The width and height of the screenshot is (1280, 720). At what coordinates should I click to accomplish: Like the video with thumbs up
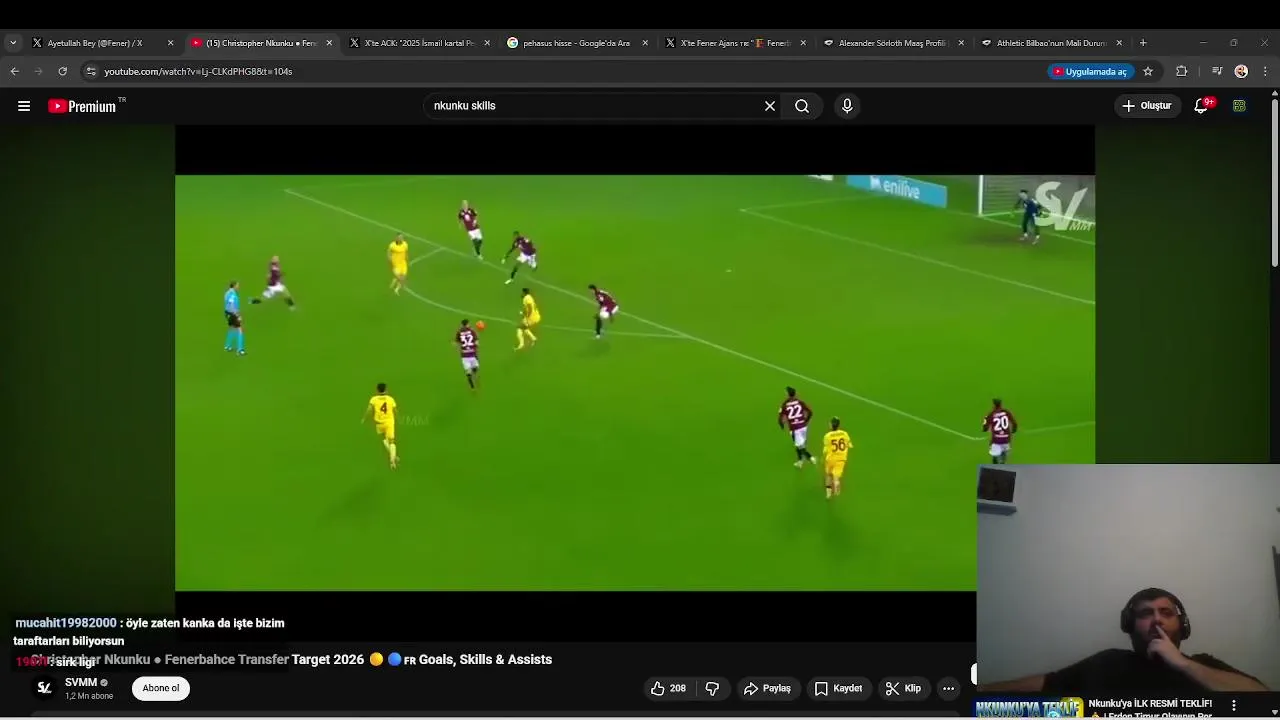click(668, 688)
